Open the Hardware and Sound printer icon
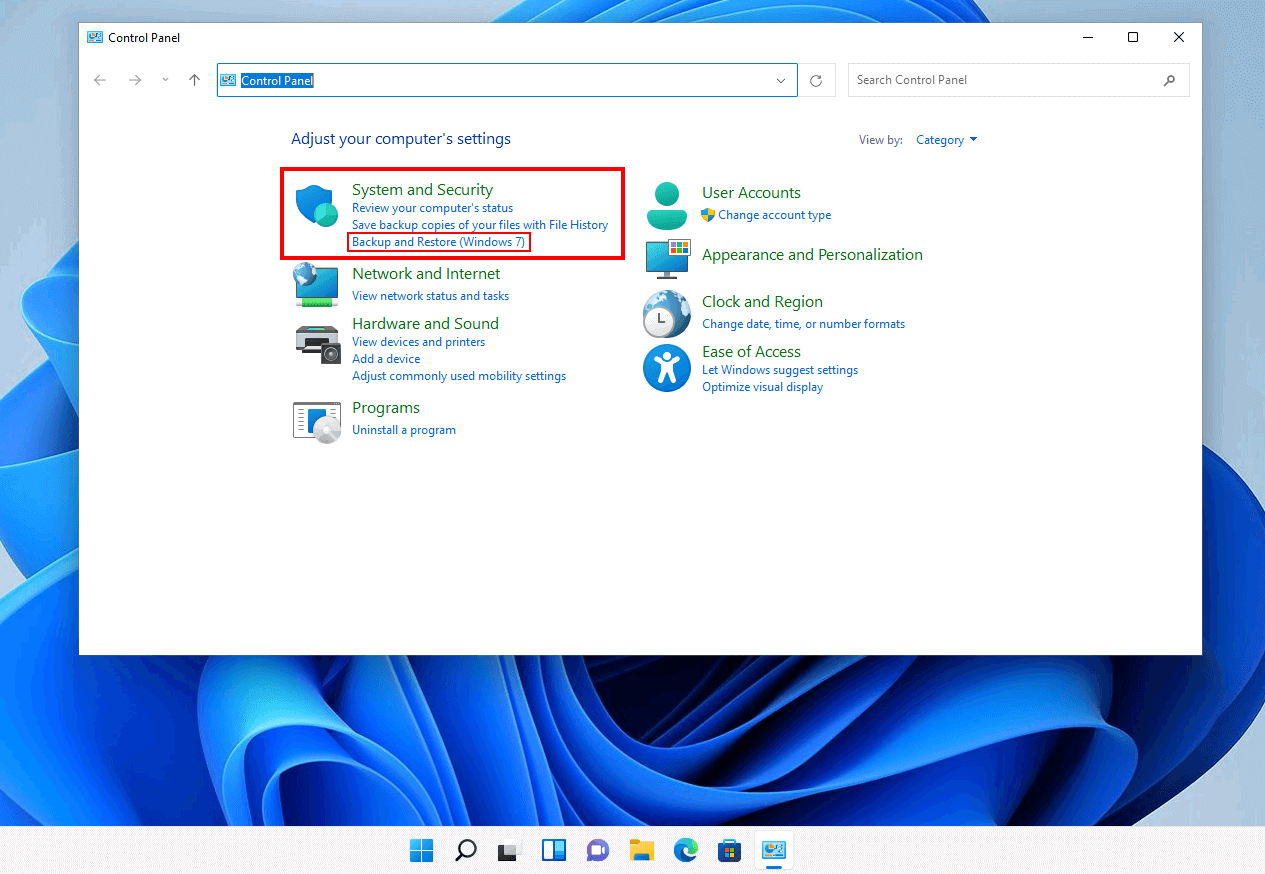 pos(316,343)
